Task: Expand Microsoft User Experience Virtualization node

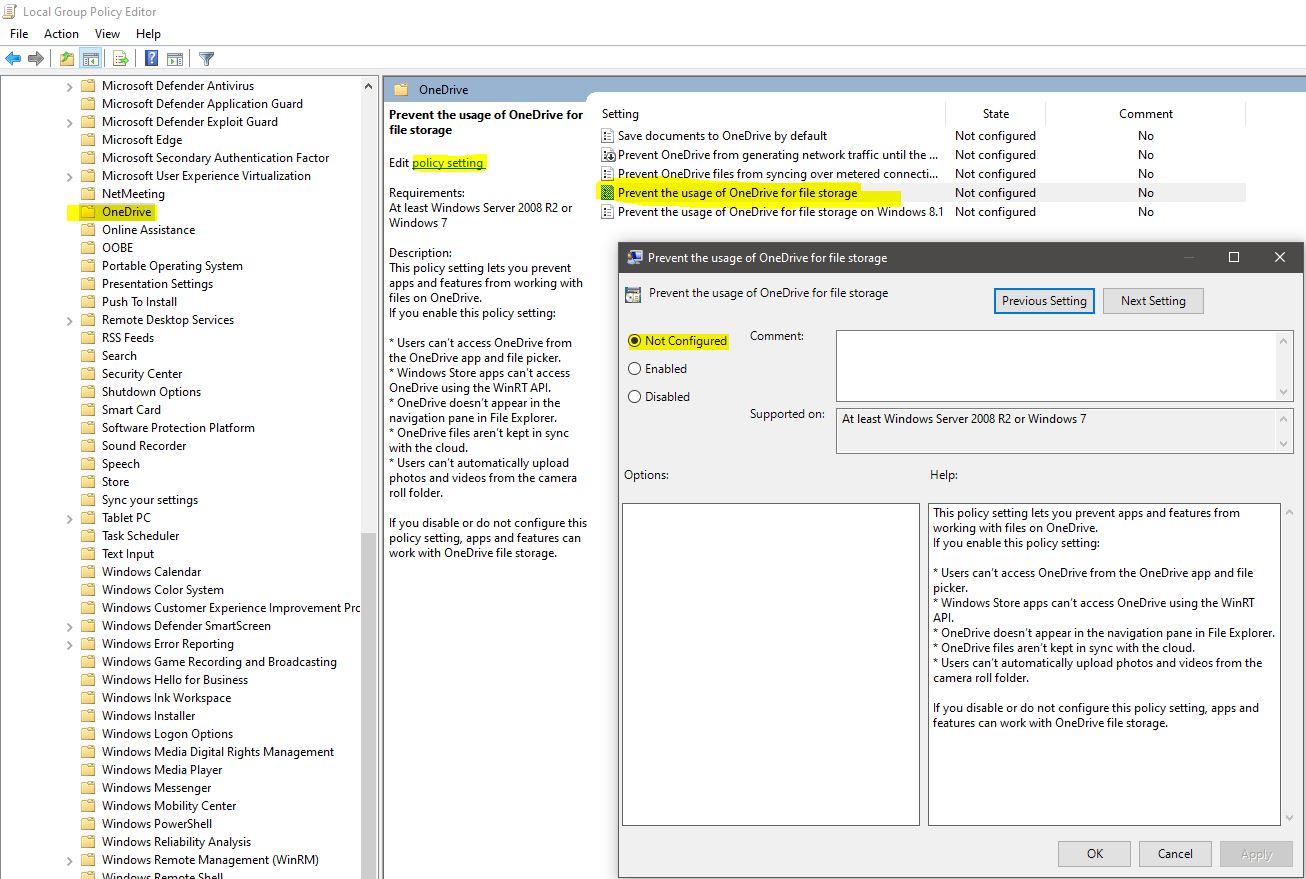Action: click(x=70, y=176)
